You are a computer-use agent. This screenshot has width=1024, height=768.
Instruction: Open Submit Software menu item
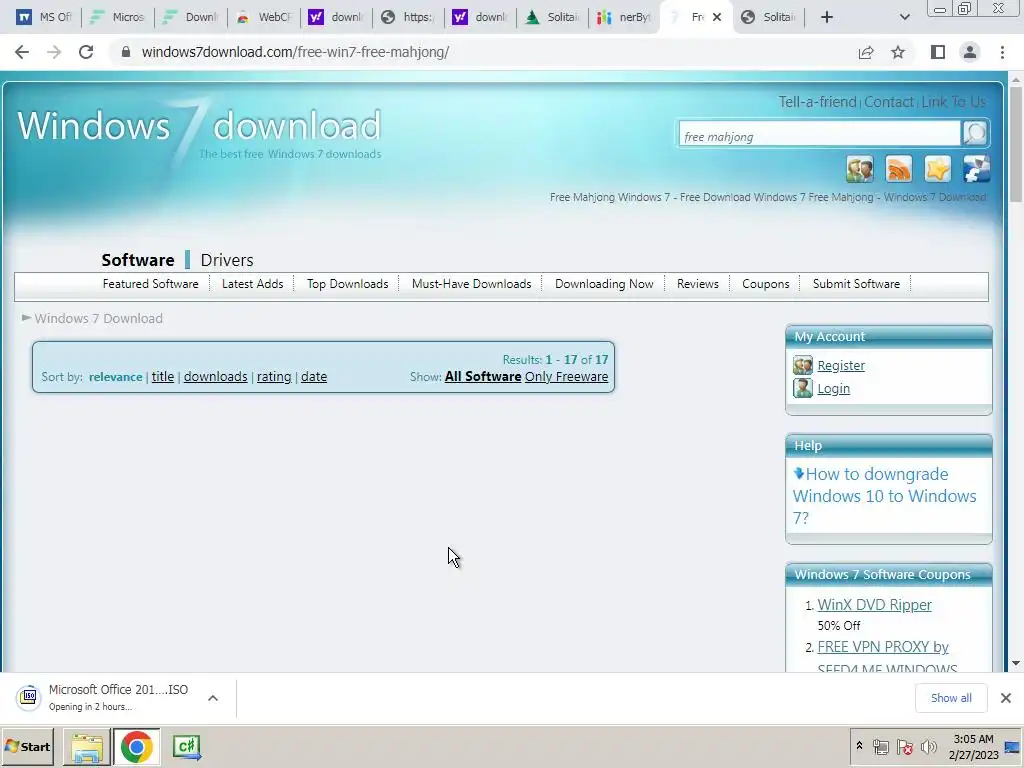[x=856, y=284]
